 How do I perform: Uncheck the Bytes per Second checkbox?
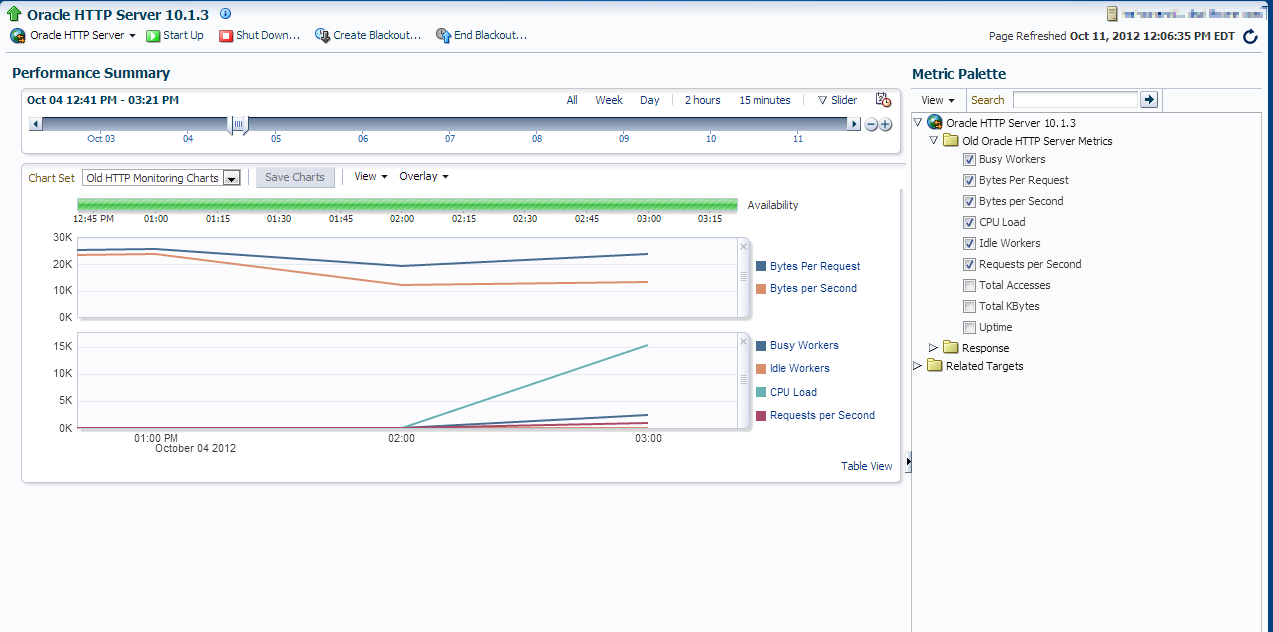tap(969, 201)
